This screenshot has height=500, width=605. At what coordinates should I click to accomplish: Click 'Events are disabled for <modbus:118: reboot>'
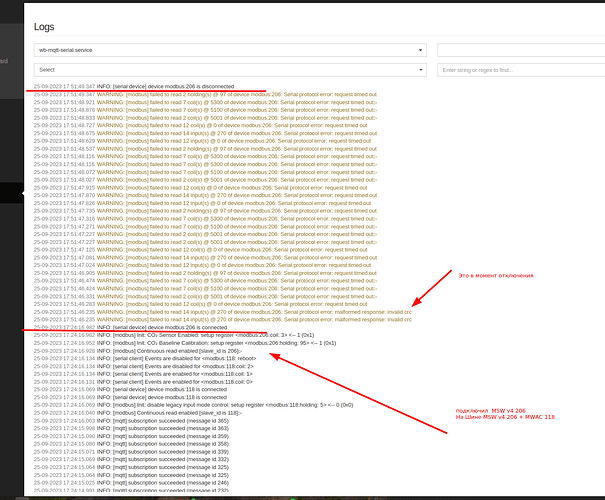(145, 358)
